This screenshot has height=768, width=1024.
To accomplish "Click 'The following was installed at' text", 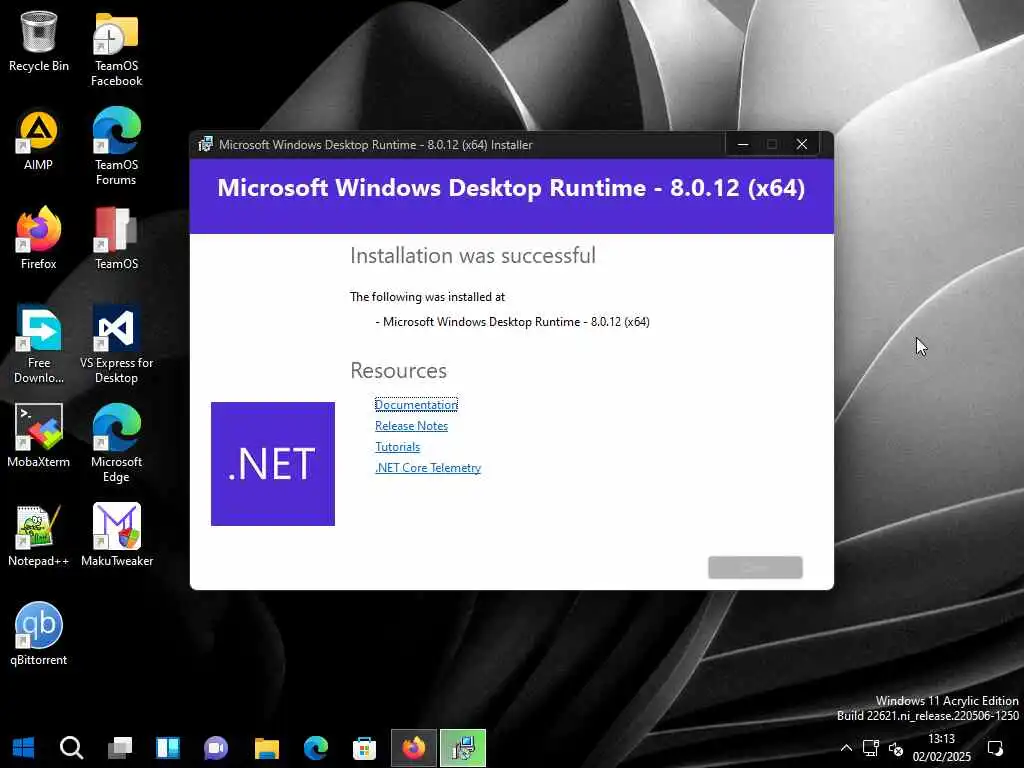I will point(427,296).
